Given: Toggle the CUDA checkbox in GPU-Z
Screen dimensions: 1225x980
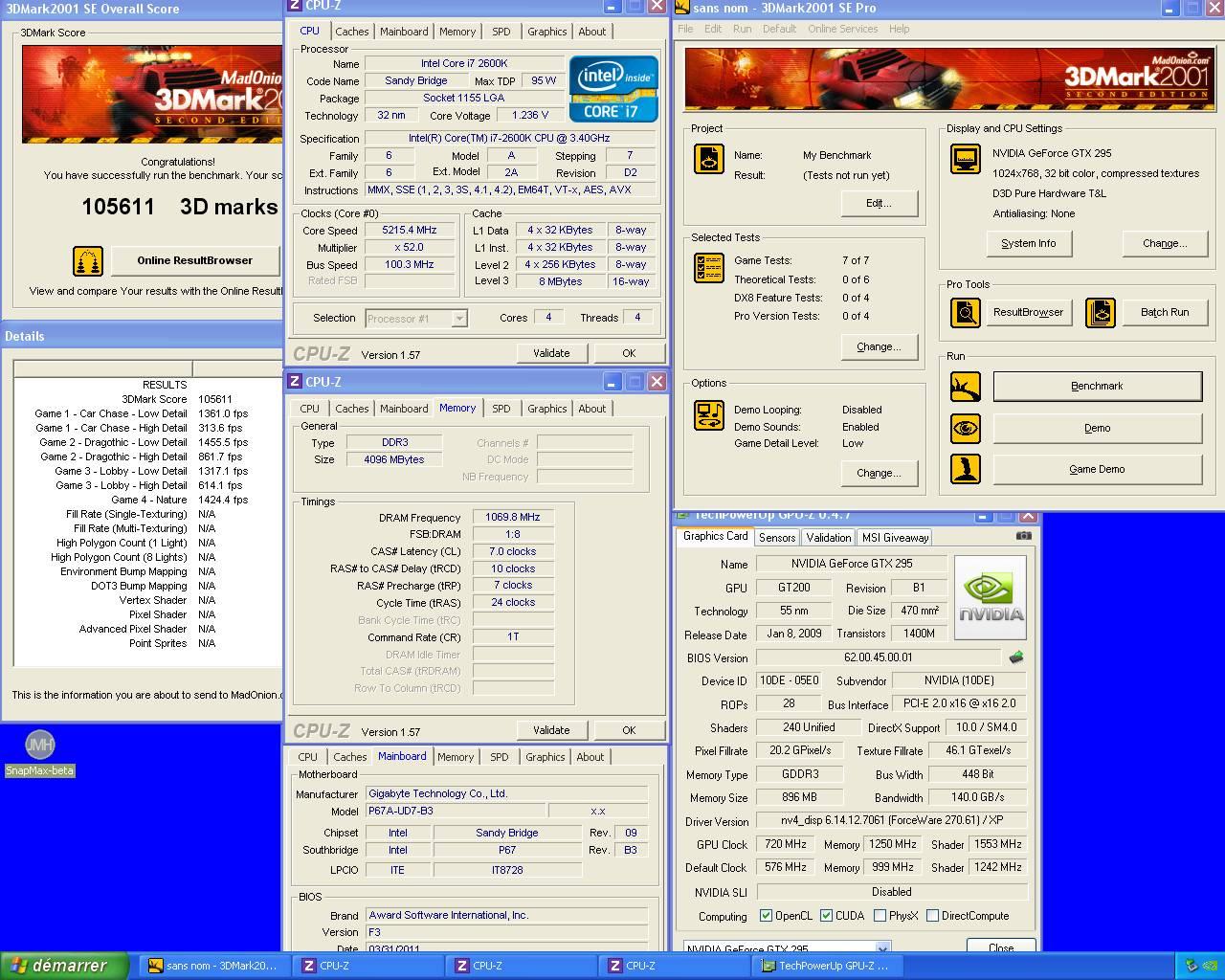Looking at the screenshot, I should point(826,916).
